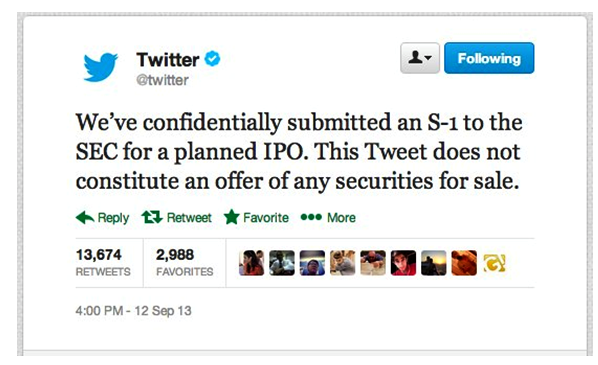Image resolution: width=598 pixels, height=365 pixels.
Task: Select first retweeter avatar with red top
Action: [251, 263]
